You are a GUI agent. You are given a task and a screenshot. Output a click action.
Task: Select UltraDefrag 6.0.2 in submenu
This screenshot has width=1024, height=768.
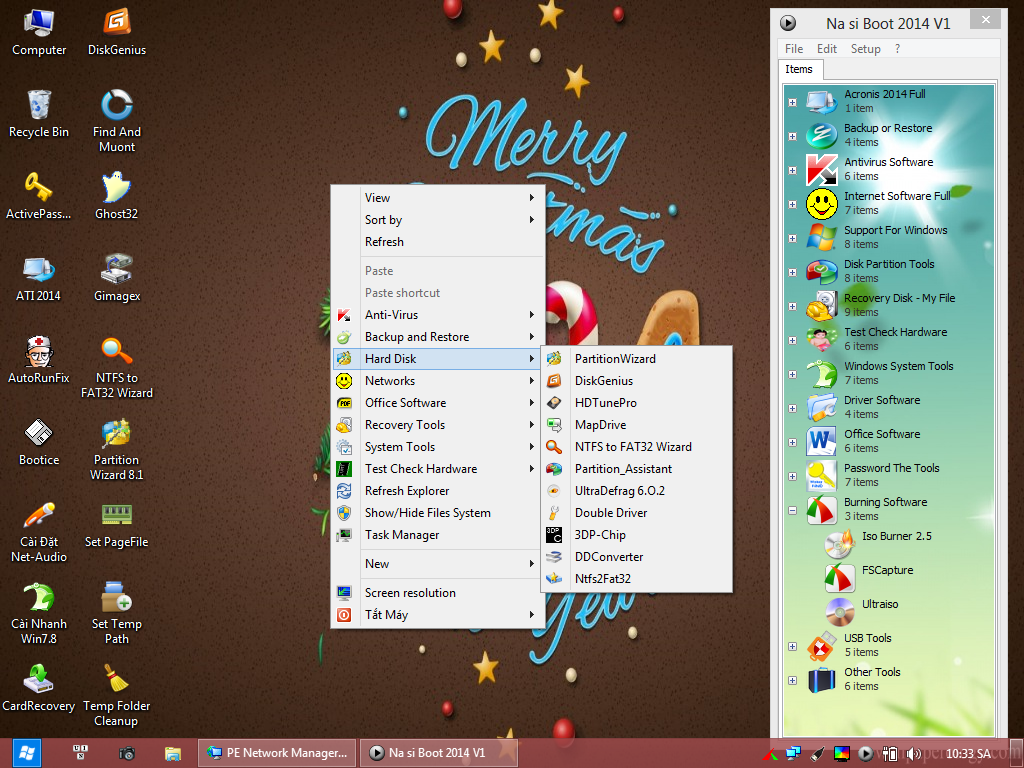click(x=637, y=490)
